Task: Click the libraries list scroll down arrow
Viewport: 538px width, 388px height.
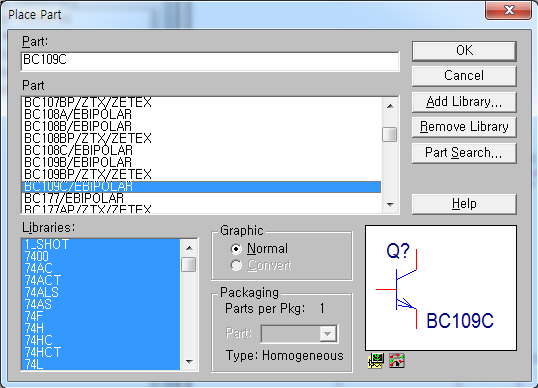Action: [189, 361]
